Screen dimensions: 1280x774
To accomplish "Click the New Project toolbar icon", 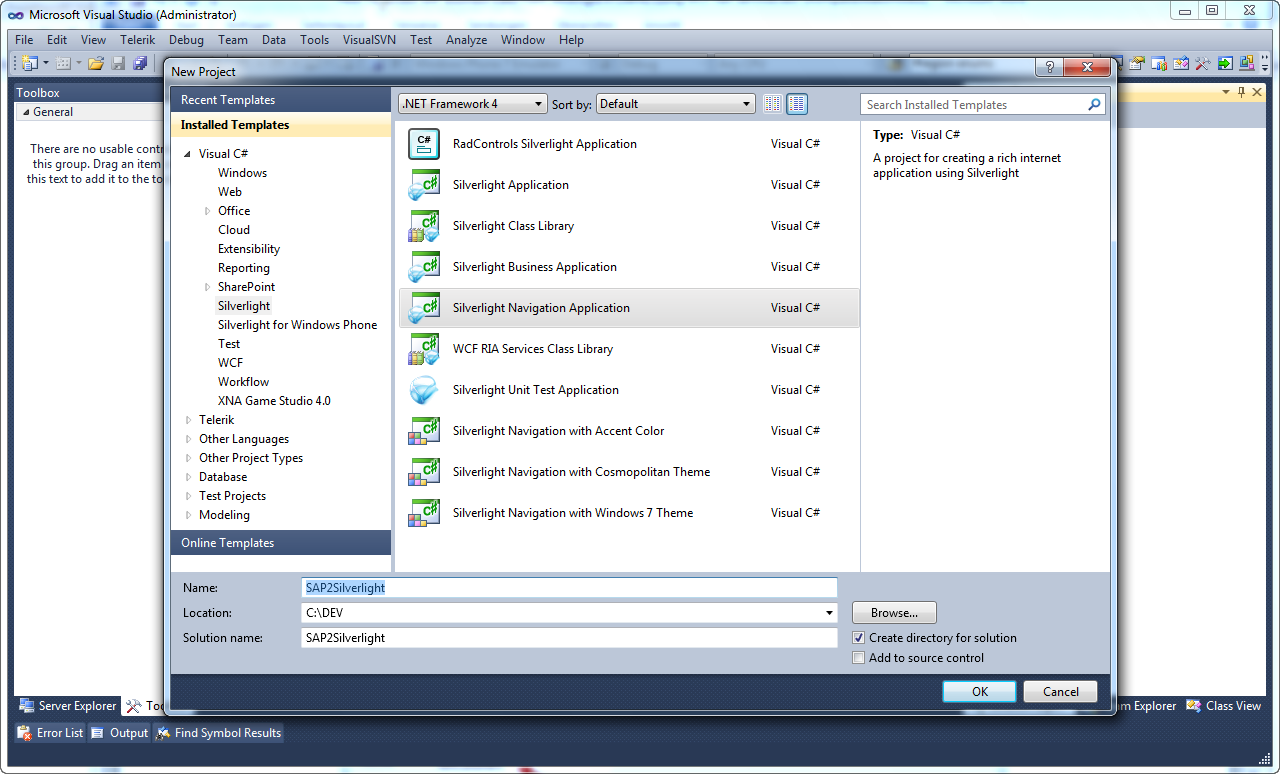I will [x=28, y=63].
